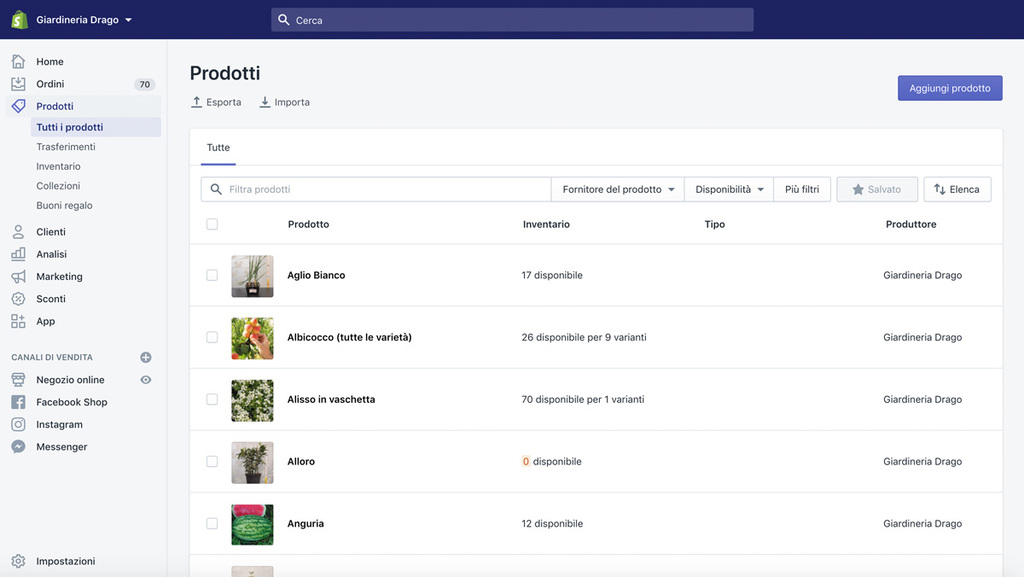Click the Importa download arrow icon
Screen dimensions: 1024x577
(x=264, y=102)
